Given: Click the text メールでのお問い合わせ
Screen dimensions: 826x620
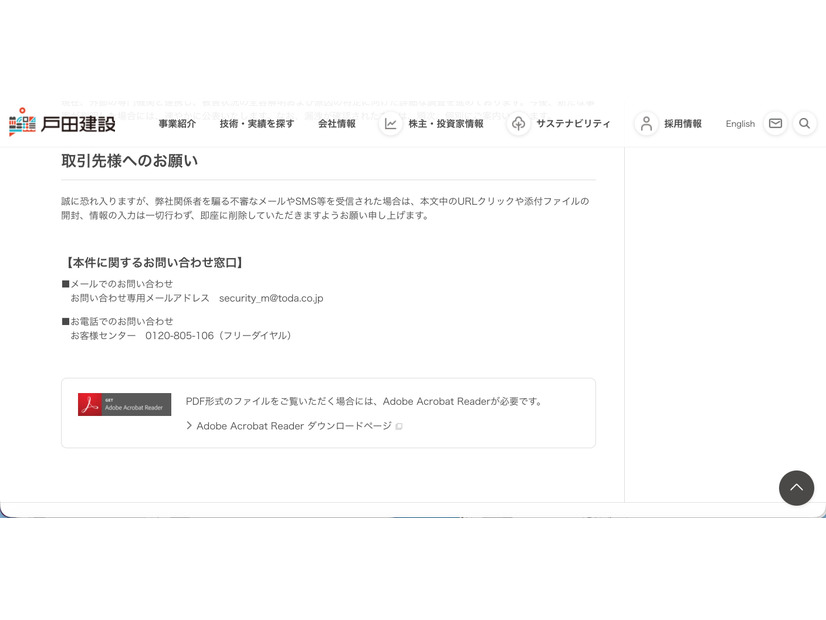Looking at the screenshot, I should coord(122,284).
